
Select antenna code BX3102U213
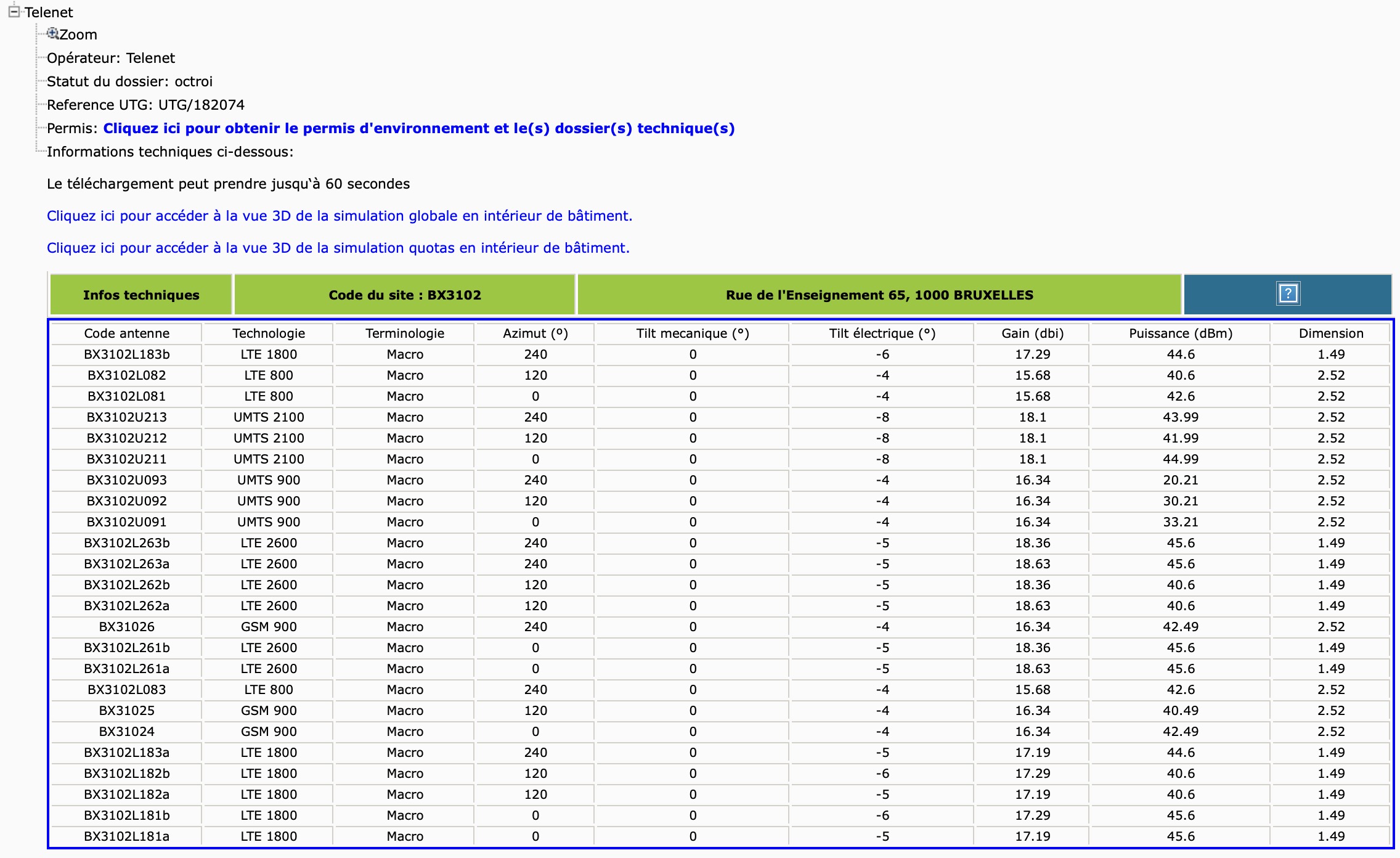point(126,417)
